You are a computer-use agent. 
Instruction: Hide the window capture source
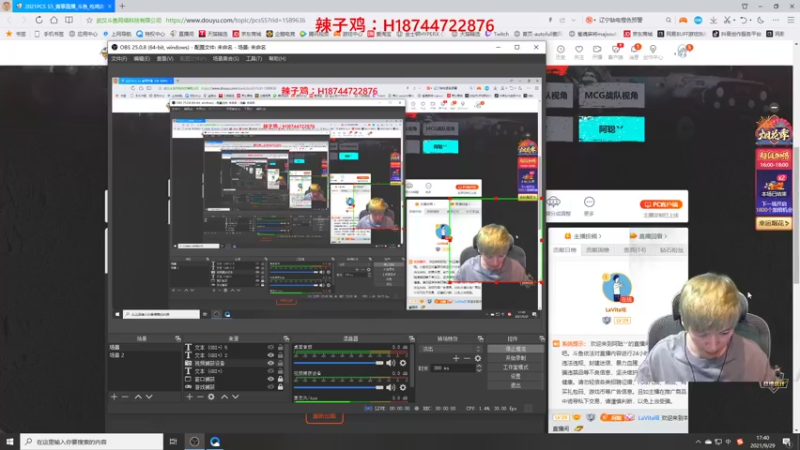pyautogui.click(x=270, y=379)
